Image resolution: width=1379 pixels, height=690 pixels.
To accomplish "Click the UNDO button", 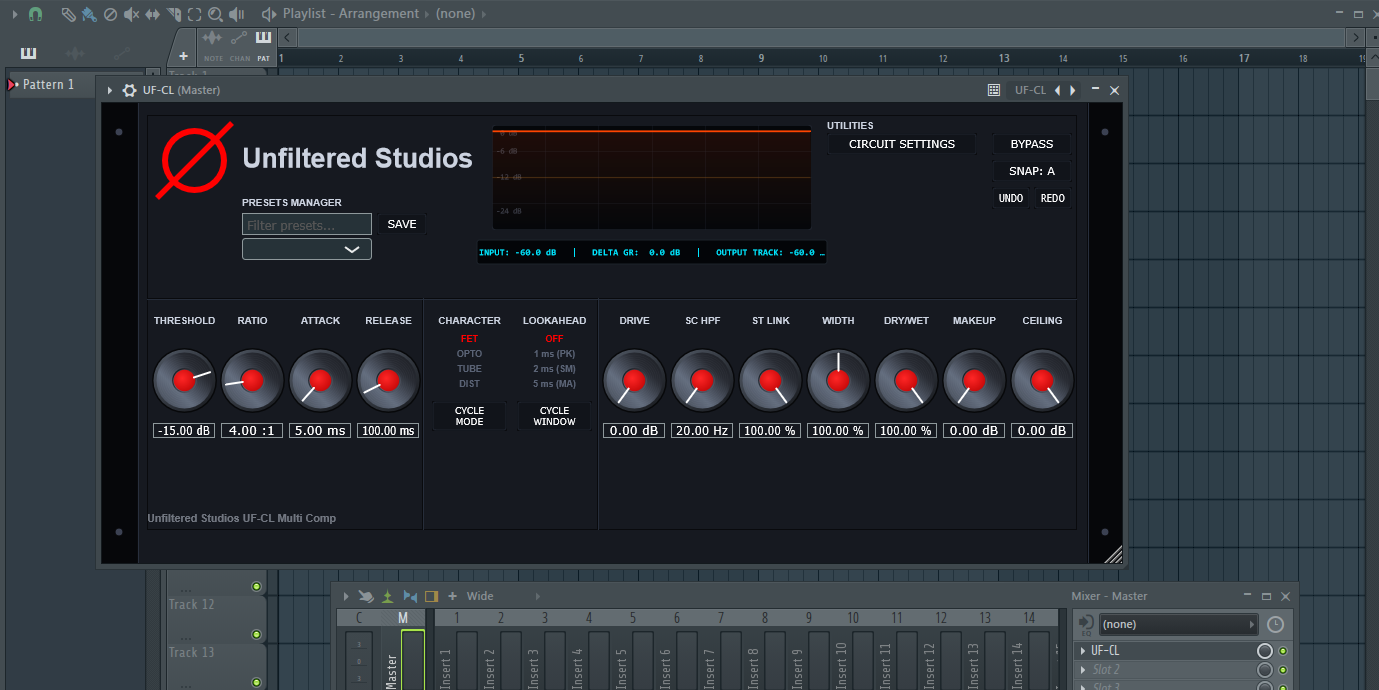I will pos(1011,198).
